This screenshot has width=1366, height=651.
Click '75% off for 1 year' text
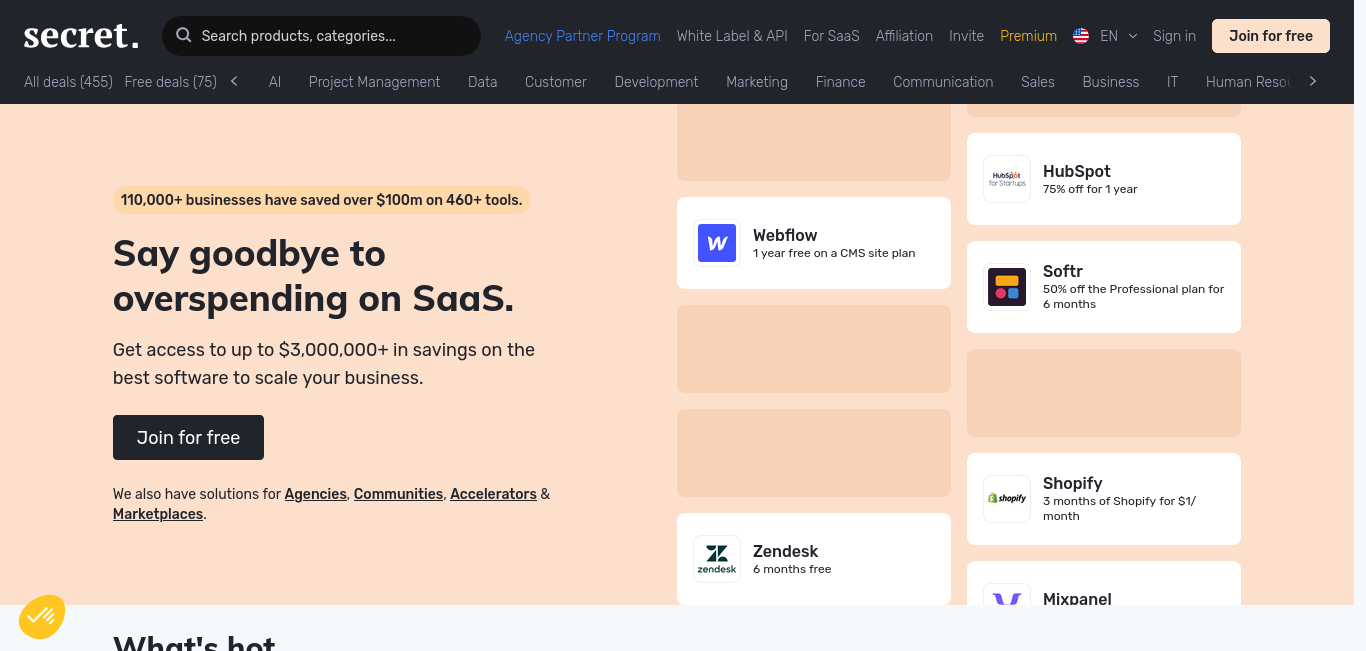1090,189
